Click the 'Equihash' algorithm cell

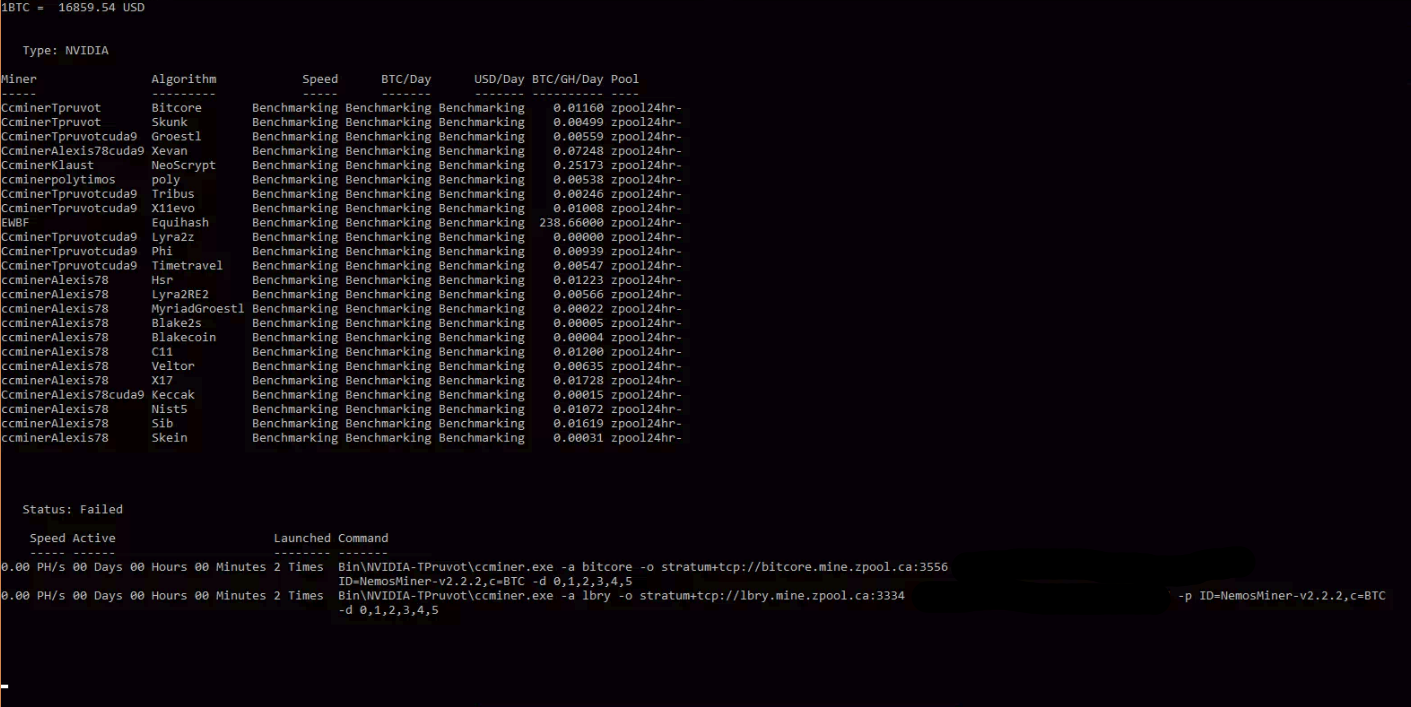[x=180, y=223]
